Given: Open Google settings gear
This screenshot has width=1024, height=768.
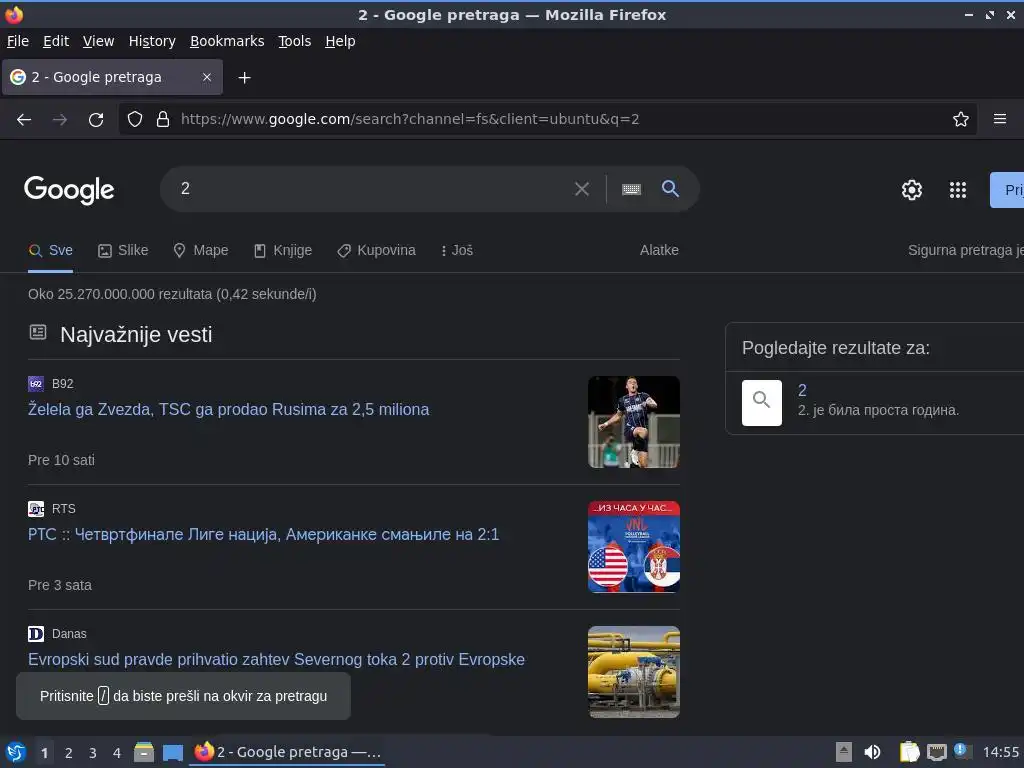Looking at the screenshot, I should [x=912, y=190].
